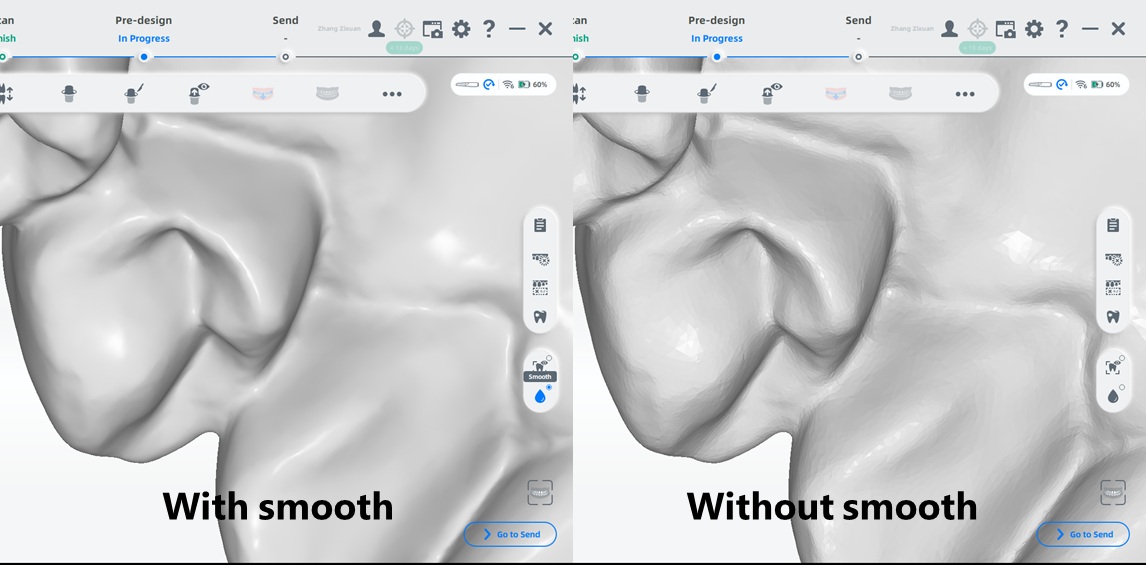This screenshot has width=1146, height=565.
Task: Select pink upper jaw icon in Without smooth toolbar
Action: (836, 94)
